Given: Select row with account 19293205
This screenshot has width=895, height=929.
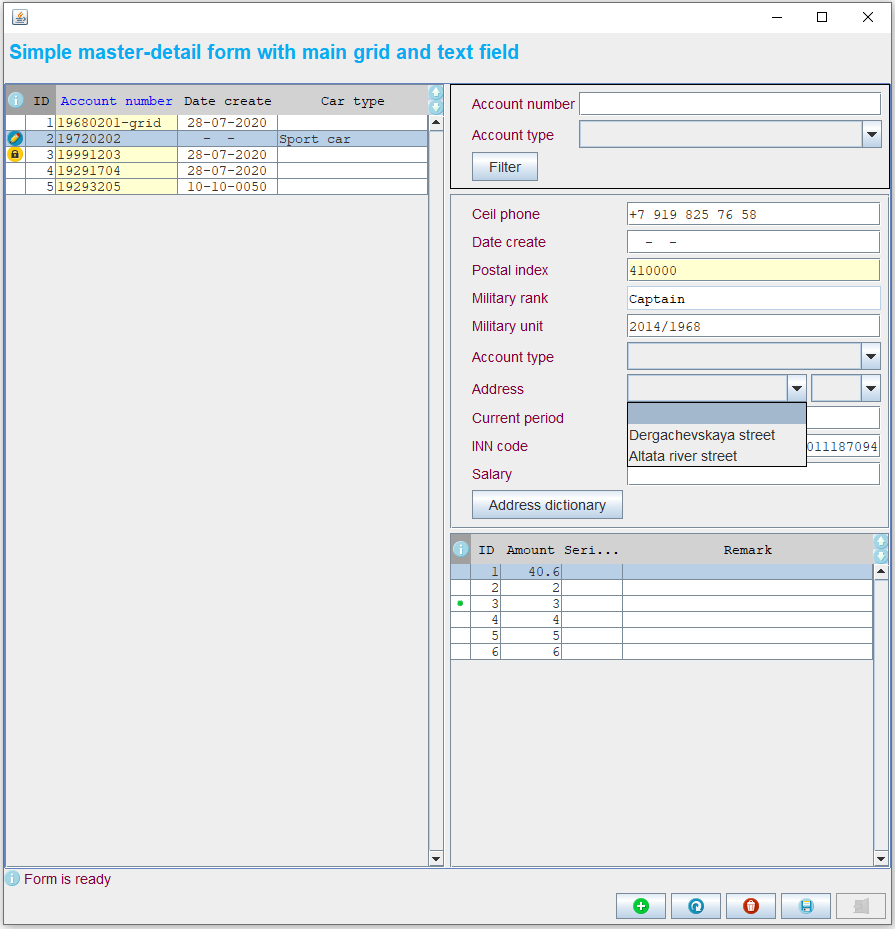Looking at the screenshot, I should point(217,187).
